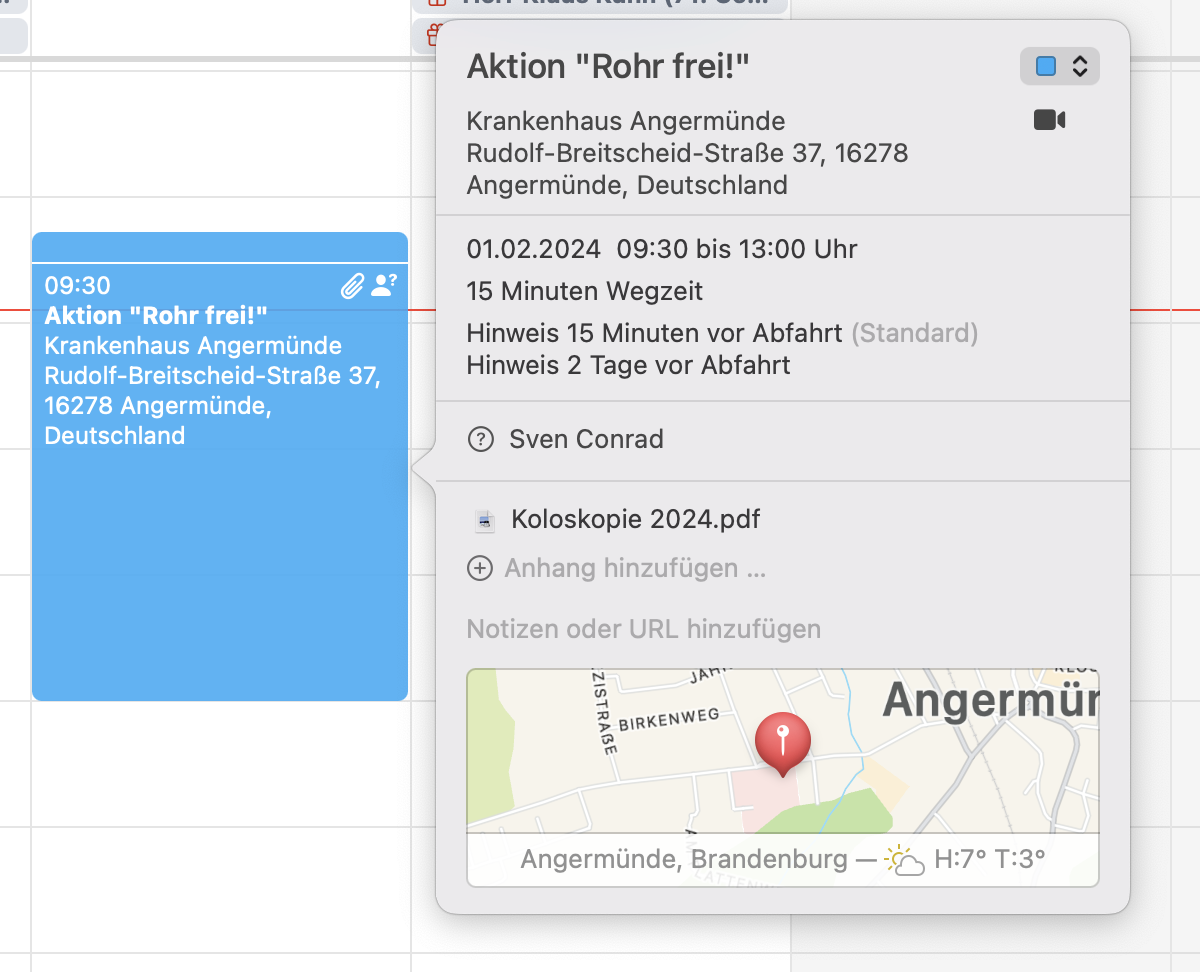Click the Notizen oder URL hinzufügen field

644,629
